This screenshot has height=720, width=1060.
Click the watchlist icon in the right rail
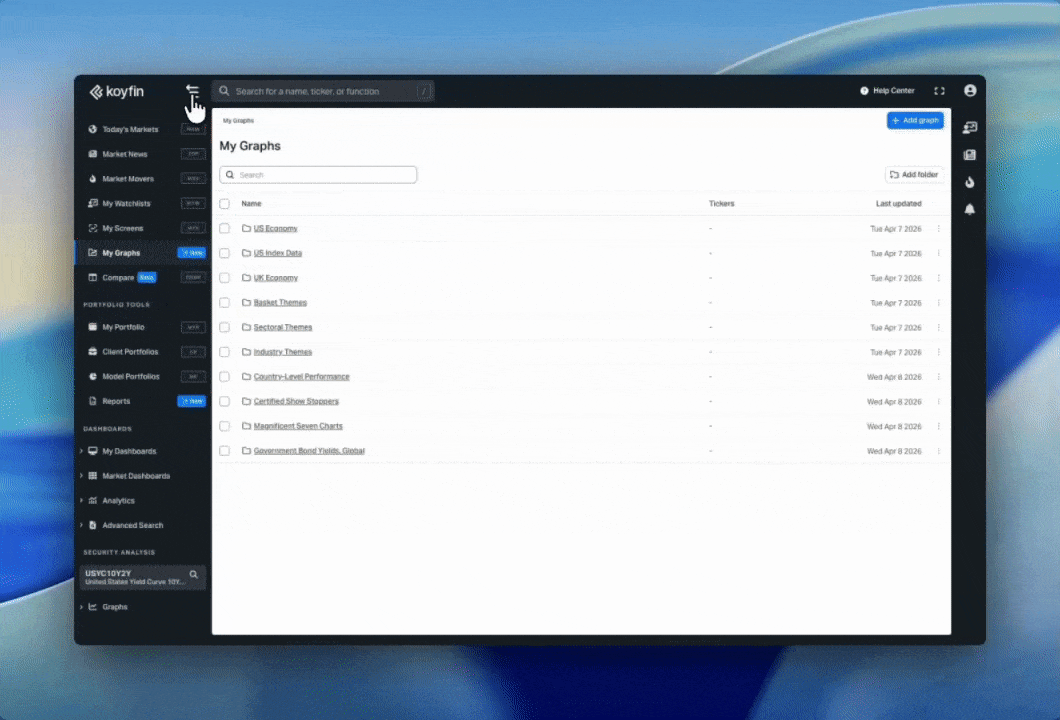click(x=969, y=128)
